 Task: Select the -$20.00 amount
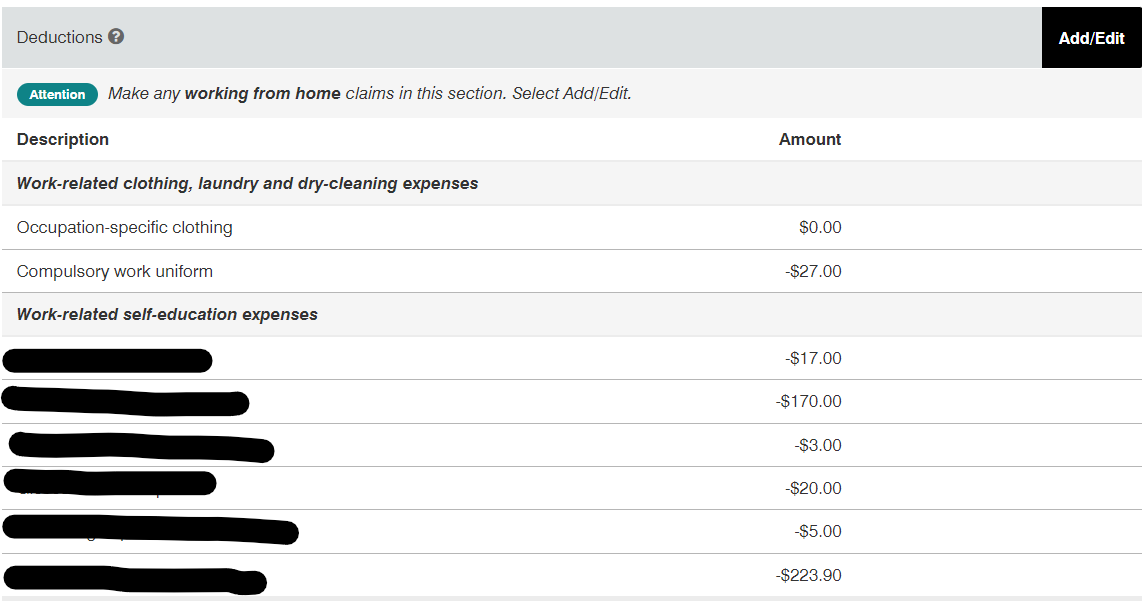[x=813, y=488]
